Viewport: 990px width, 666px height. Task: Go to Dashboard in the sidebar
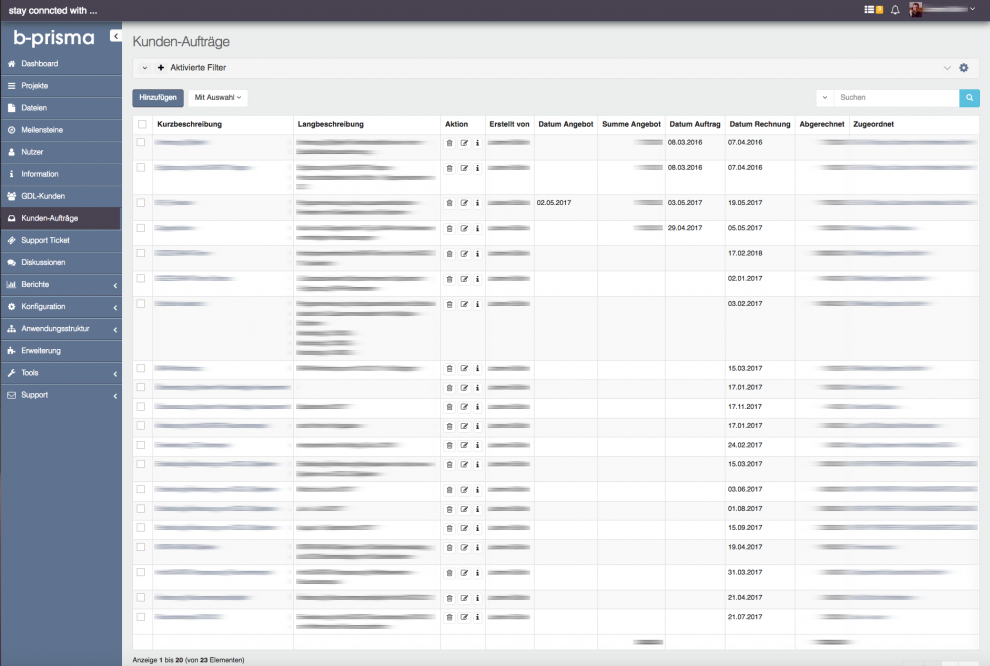pyautogui.click(x=40, y=64)
